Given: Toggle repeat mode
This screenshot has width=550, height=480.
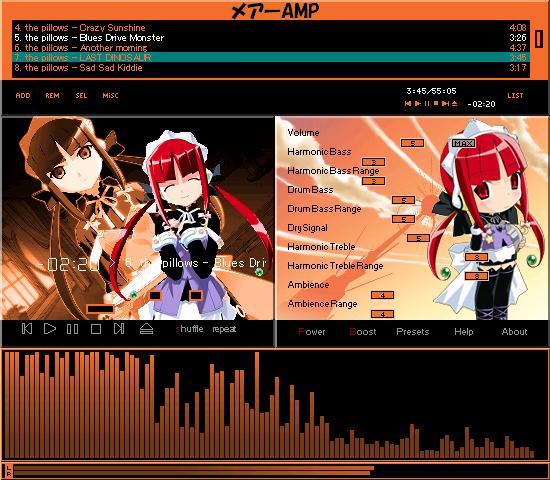Looking at the screenshot, I should pos(224,329).
